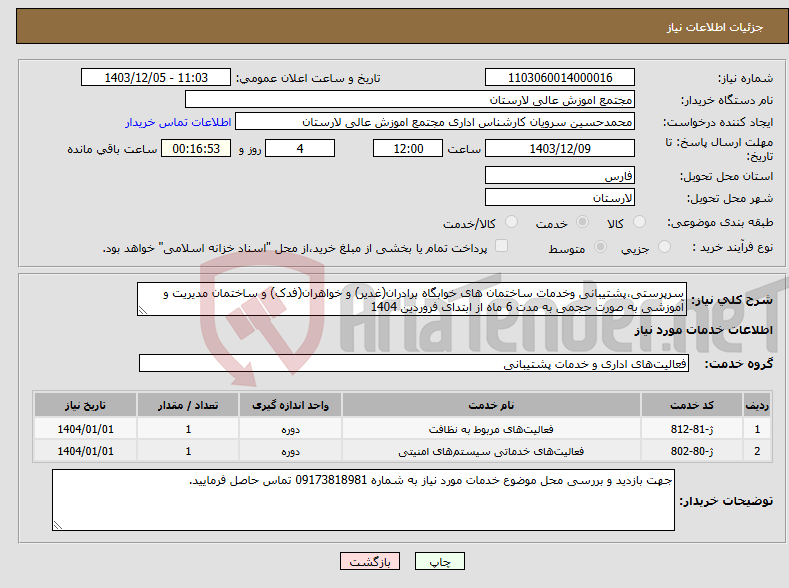
Task: Click the شماره نیاز number field
Action: (x=560, y=77)
